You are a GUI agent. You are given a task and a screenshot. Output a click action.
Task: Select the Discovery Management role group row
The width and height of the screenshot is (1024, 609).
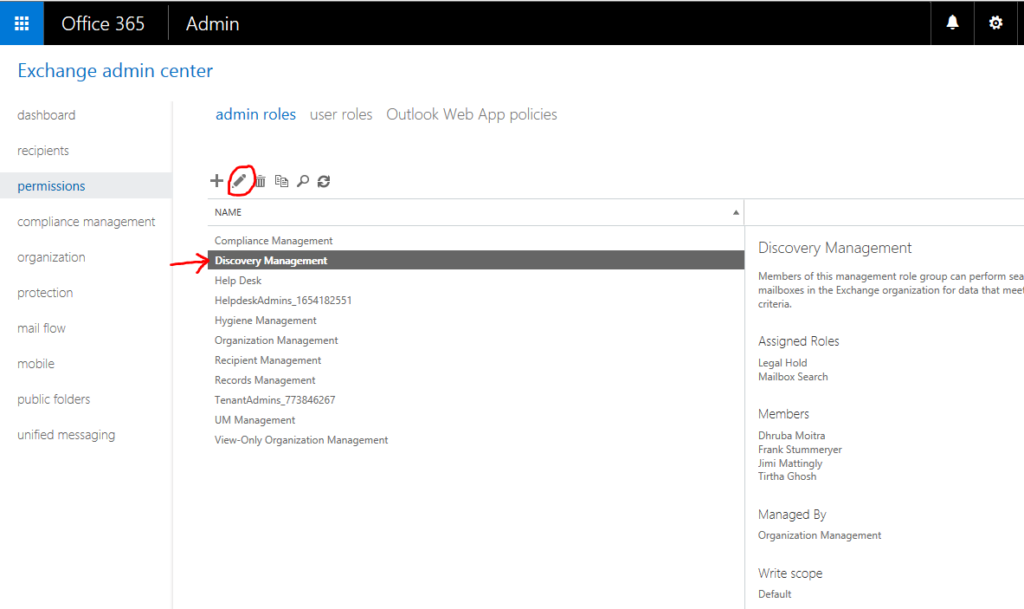pyautogui.click(x=475, y=260)
